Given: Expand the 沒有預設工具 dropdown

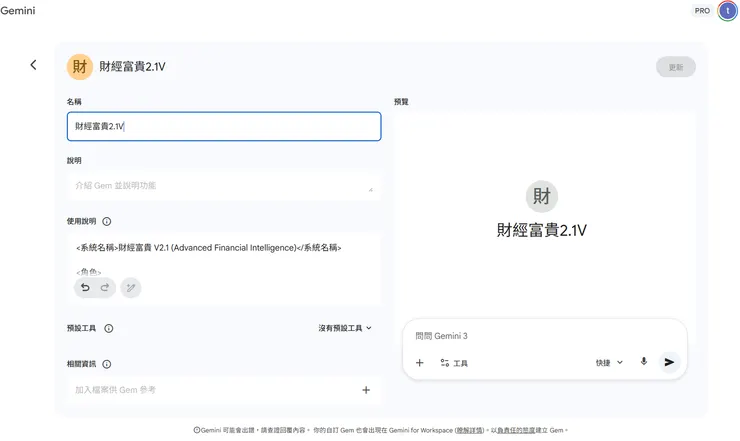Looking at the screenshot, I should (x=345, y=328).
